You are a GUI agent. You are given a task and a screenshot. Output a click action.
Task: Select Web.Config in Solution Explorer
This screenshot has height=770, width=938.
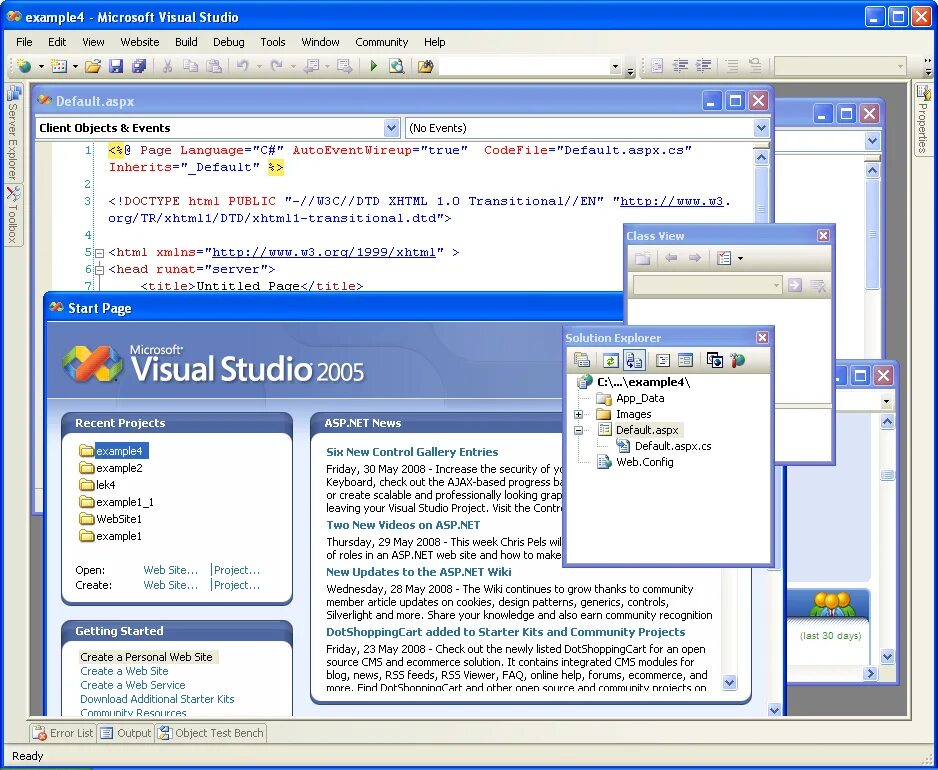[x=644, y=462]
